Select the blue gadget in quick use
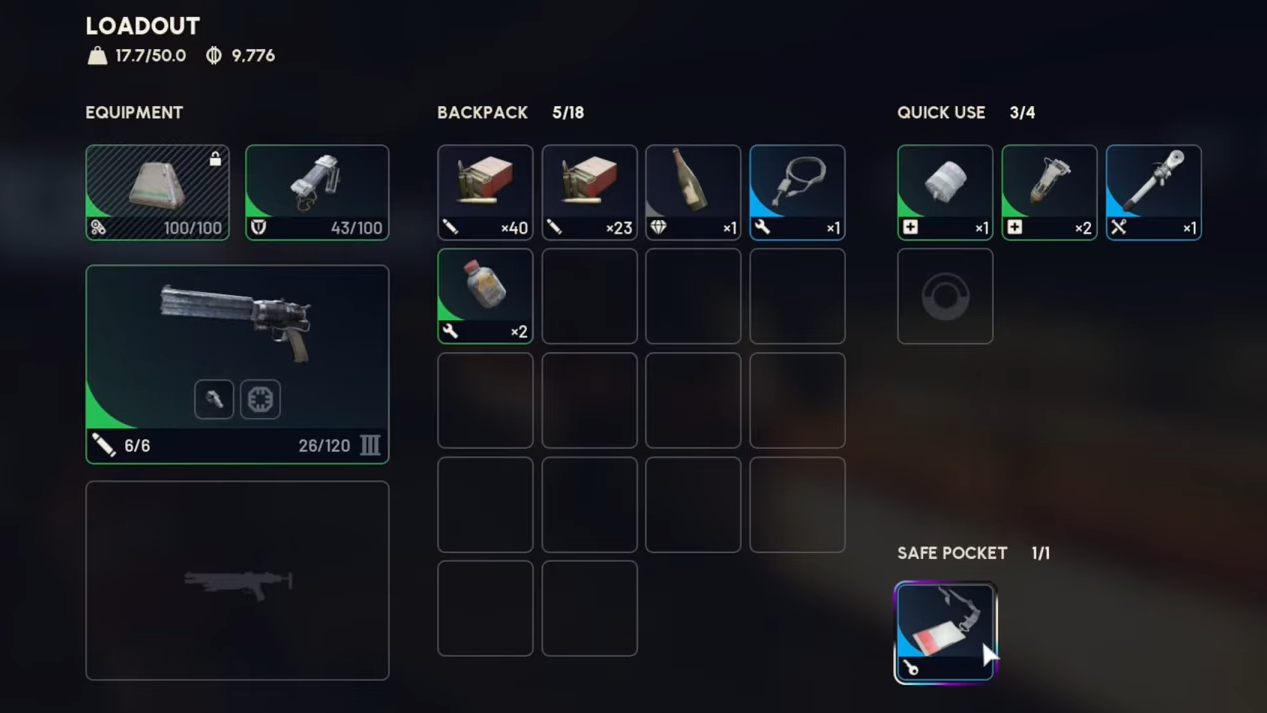The height and width of the screenshot is (713, 1267). 1153,192
